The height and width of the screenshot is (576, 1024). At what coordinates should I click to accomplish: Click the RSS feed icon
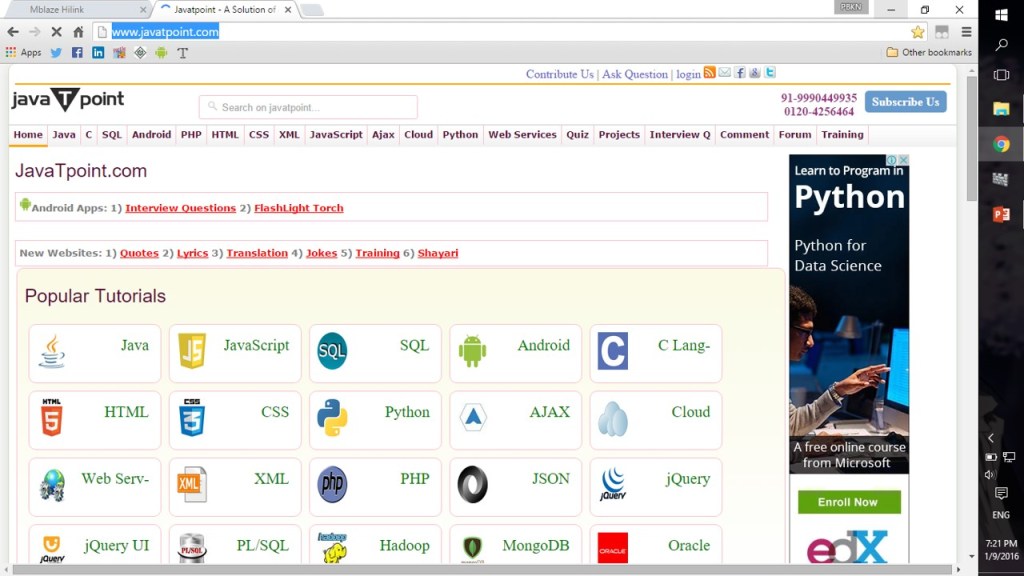[709, 73]
